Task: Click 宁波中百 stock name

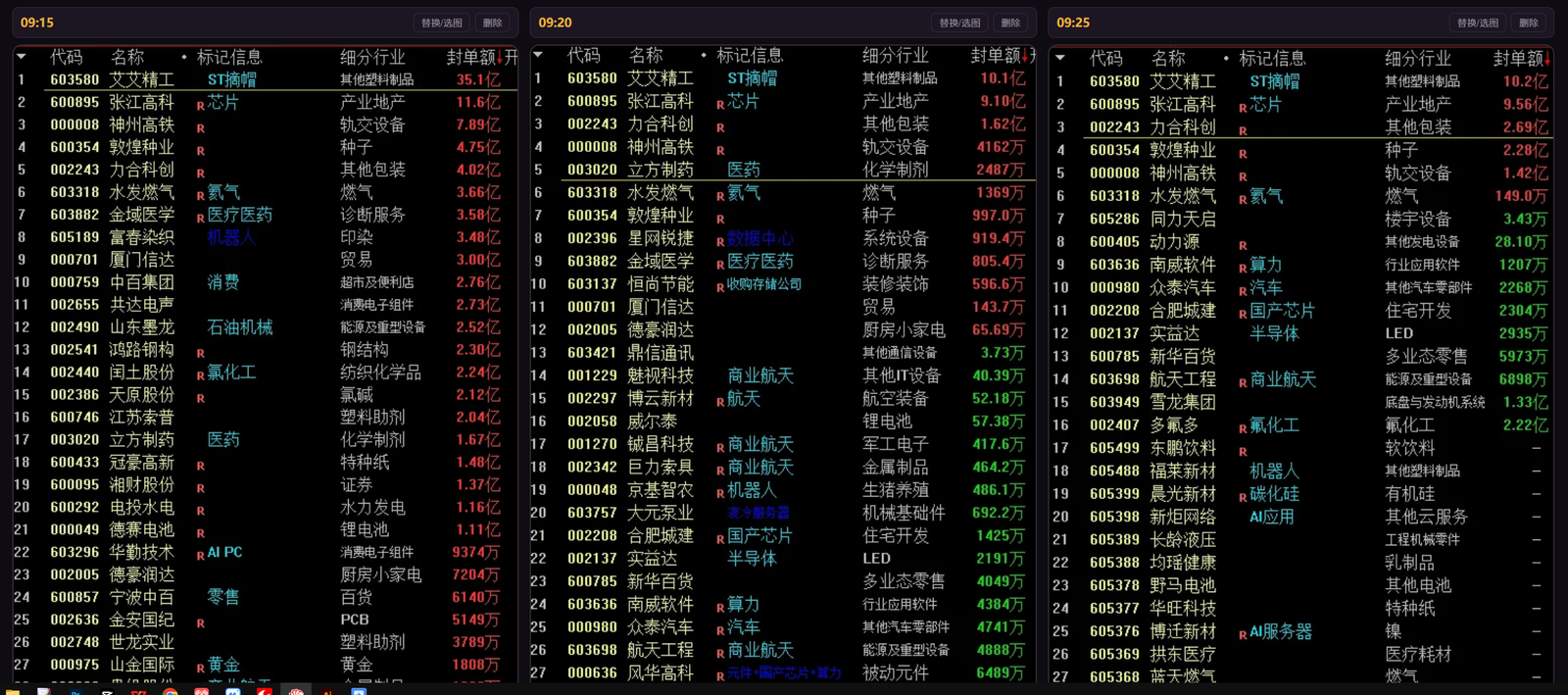Action: coord(142,597)
